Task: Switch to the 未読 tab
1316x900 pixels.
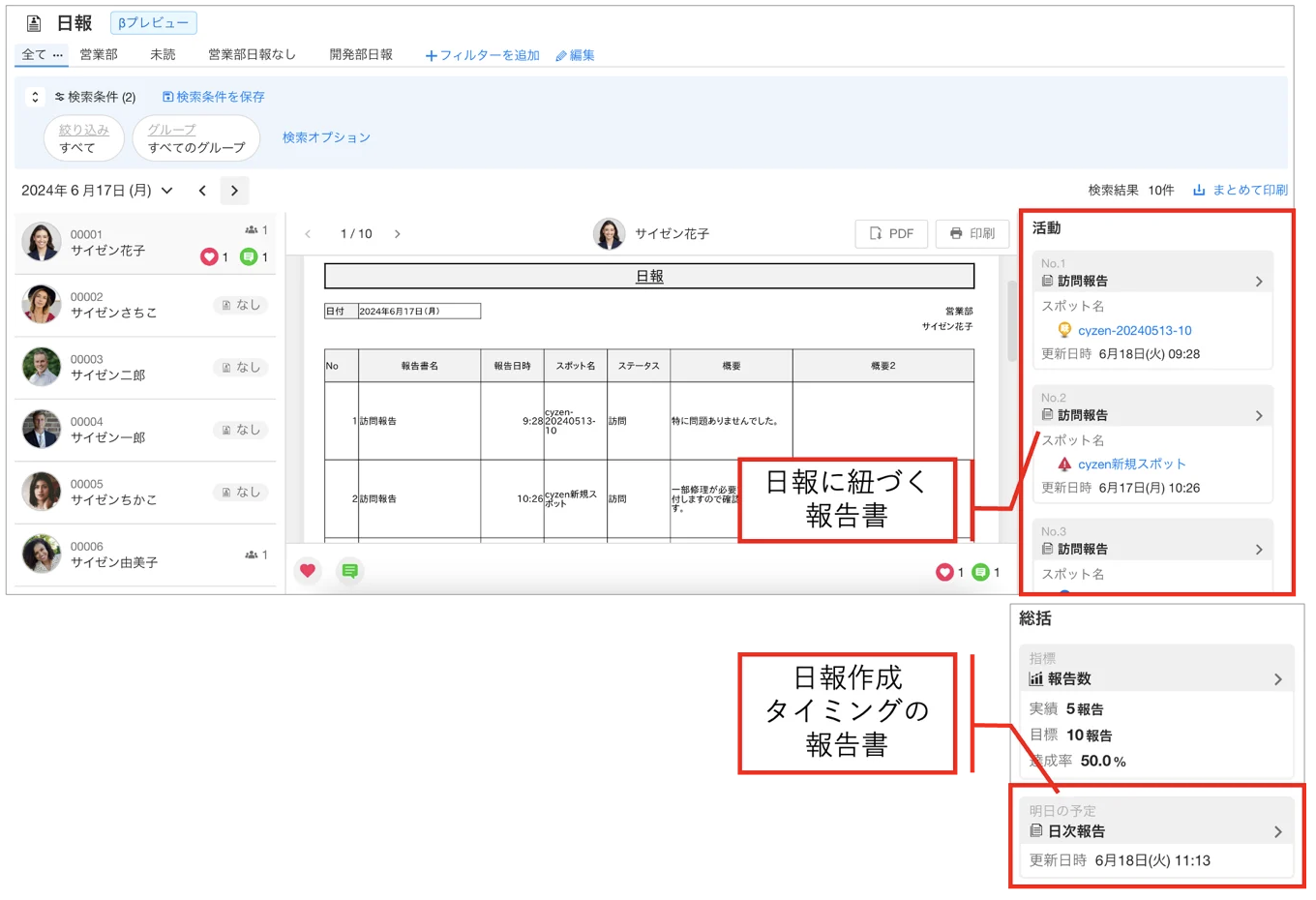Action: coord(163,55)
